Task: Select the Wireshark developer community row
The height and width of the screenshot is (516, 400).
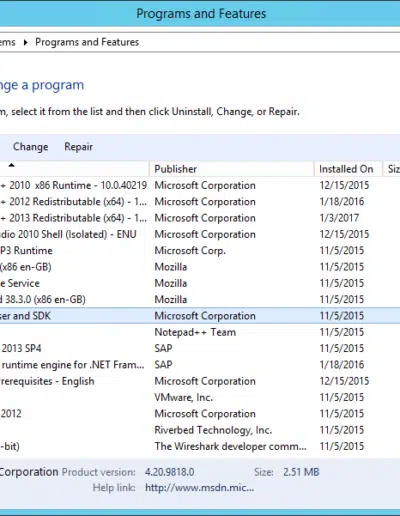Action: coord(200,446)
